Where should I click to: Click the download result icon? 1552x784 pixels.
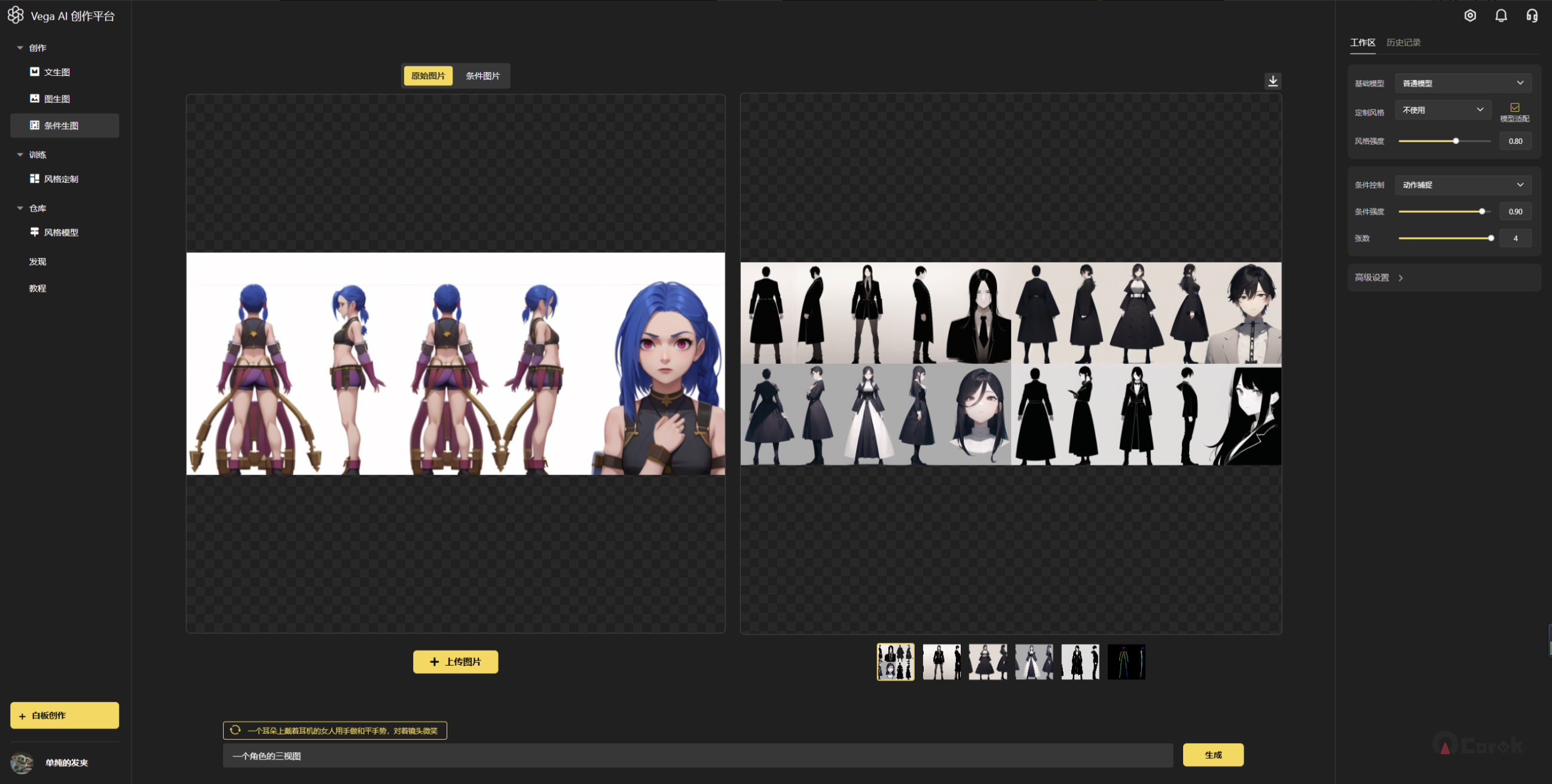[1272, 81]
